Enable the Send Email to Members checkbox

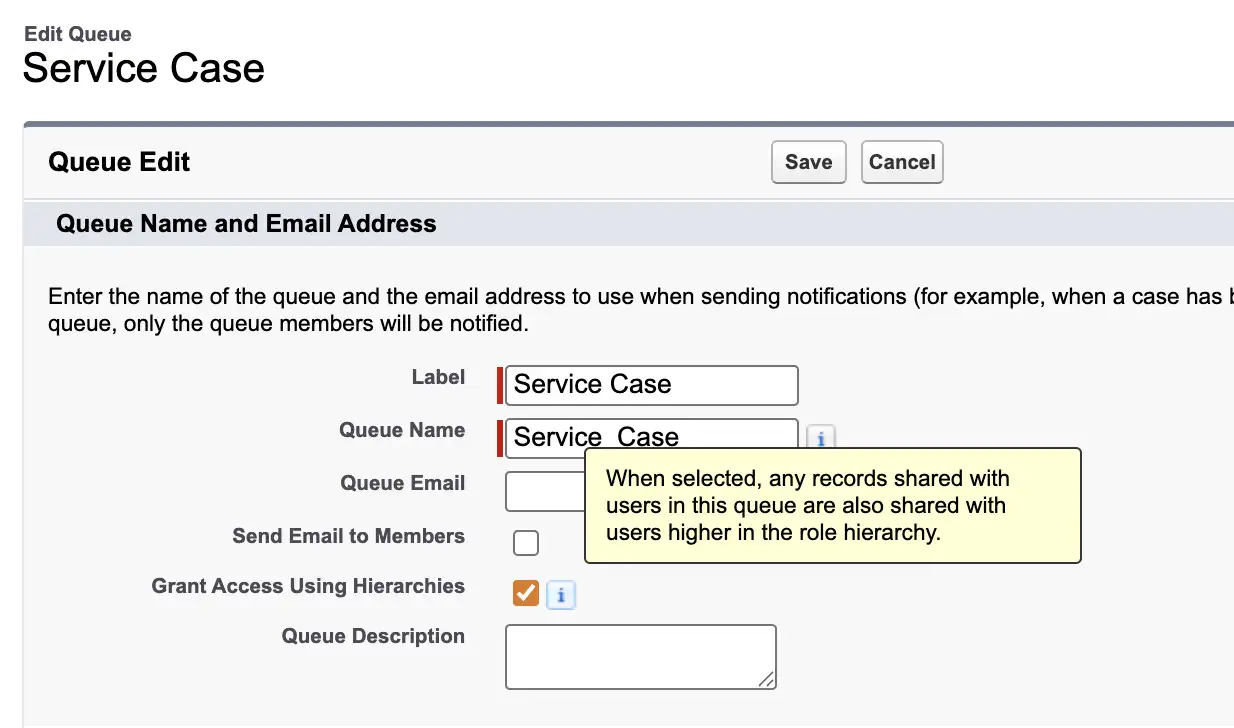525,543
